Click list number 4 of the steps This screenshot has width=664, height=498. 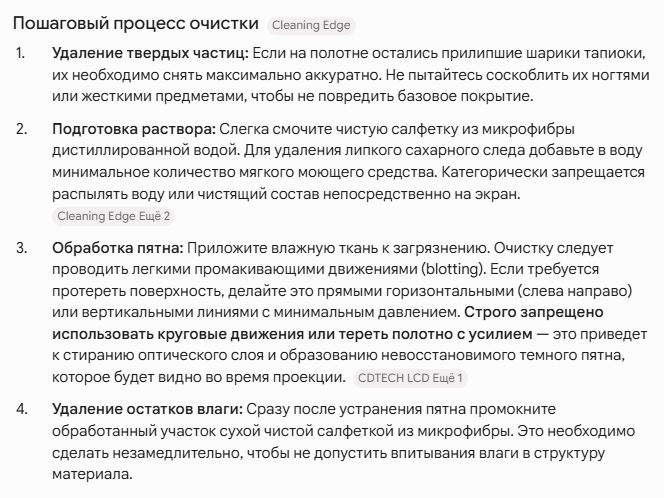[x=22, y=409]
